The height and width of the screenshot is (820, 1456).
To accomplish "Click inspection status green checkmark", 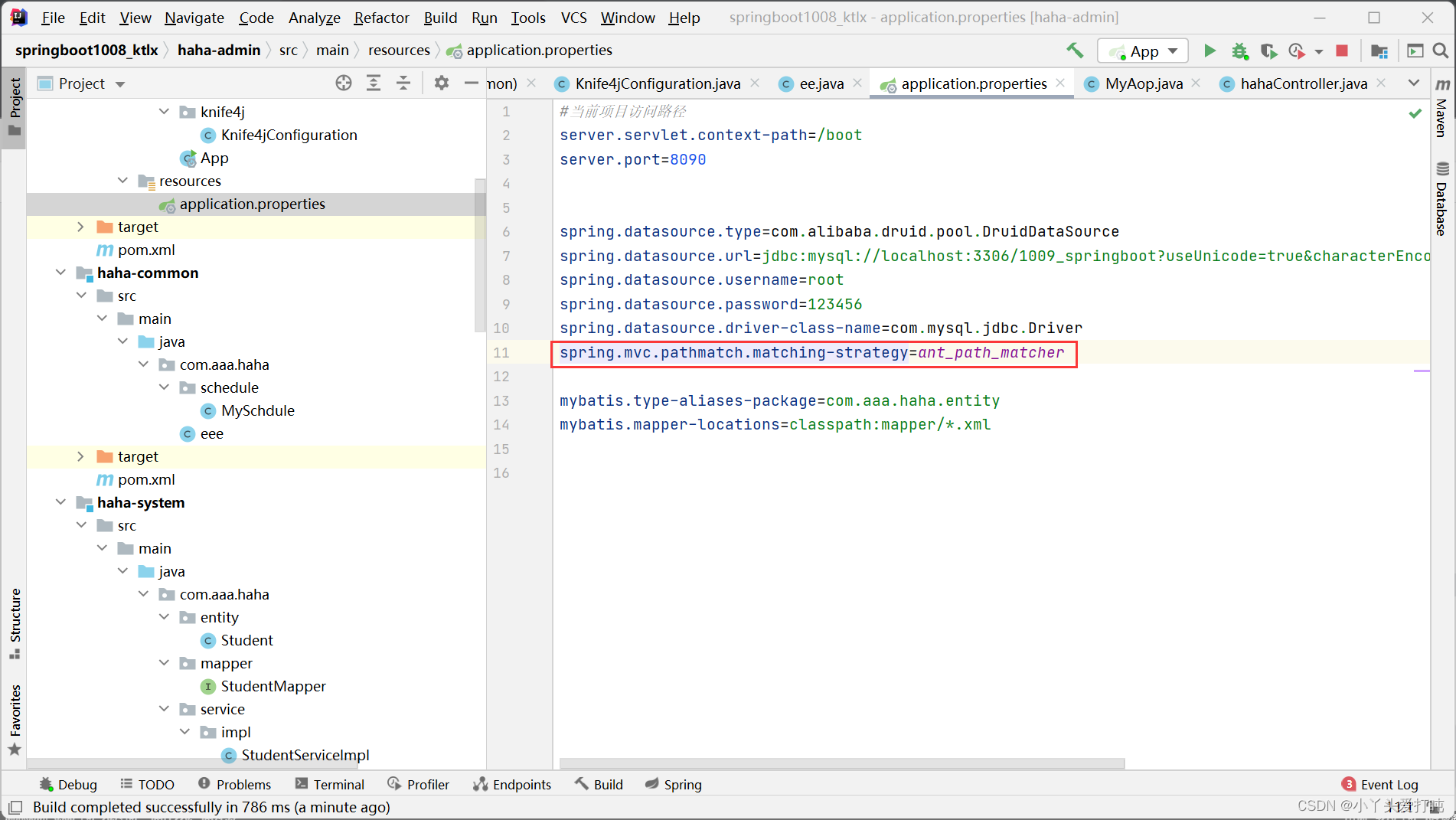I will click(1415, 113).
